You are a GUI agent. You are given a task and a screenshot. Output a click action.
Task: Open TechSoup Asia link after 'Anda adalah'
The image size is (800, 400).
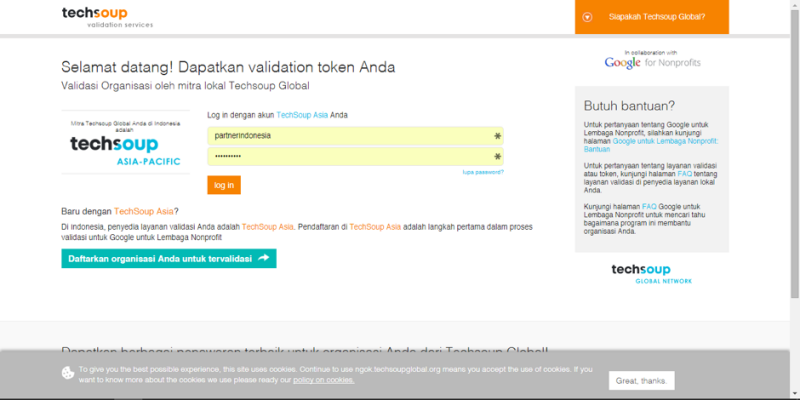tap(267, 227)
